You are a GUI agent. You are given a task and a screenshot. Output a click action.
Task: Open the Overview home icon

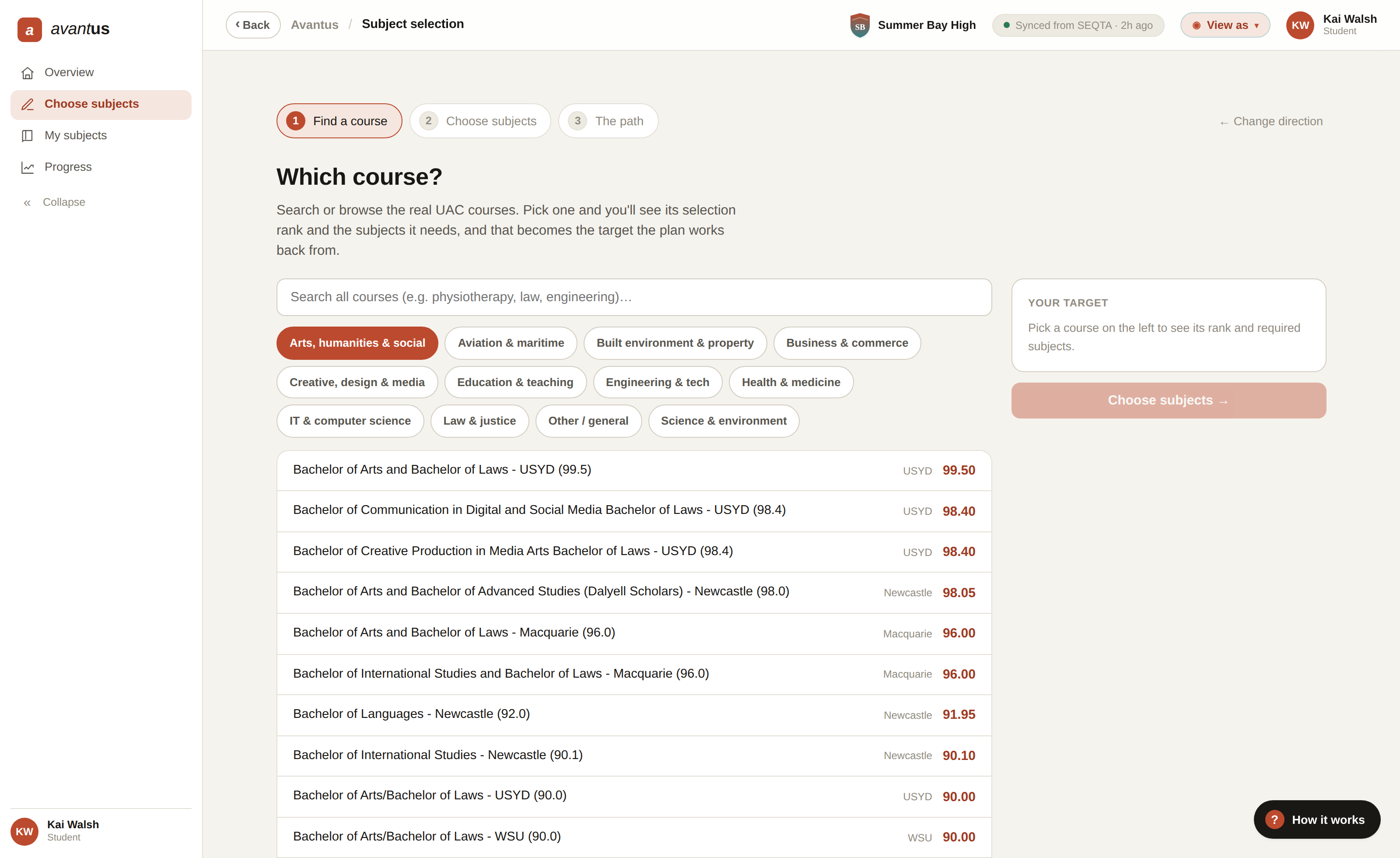[x=27, y=73]
